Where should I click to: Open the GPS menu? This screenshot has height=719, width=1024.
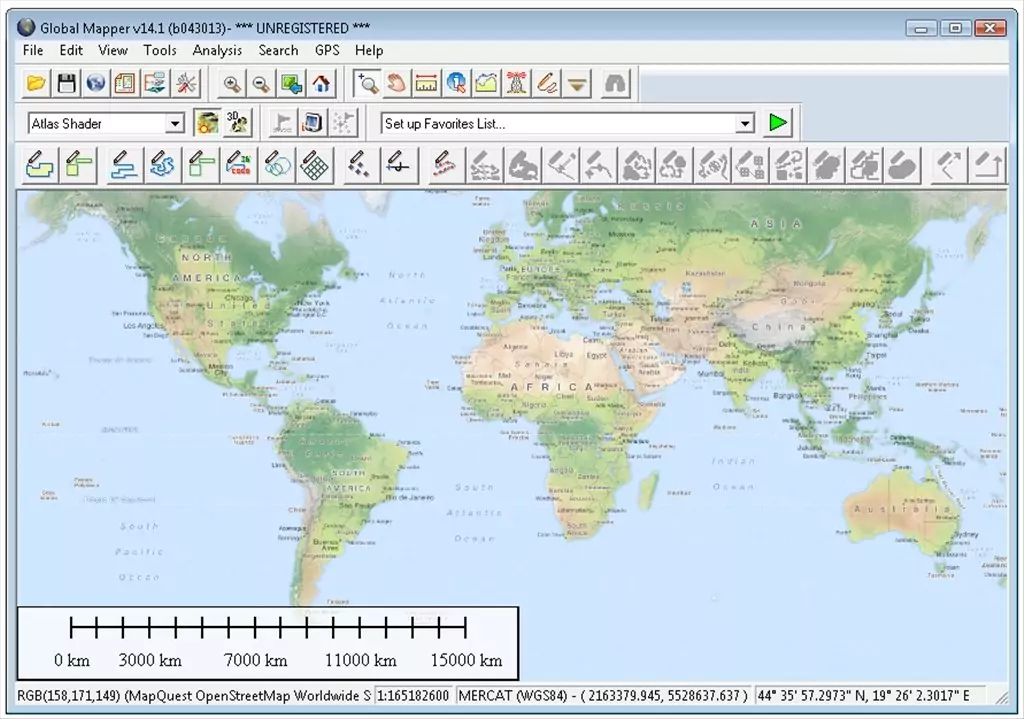coord(327,50)
